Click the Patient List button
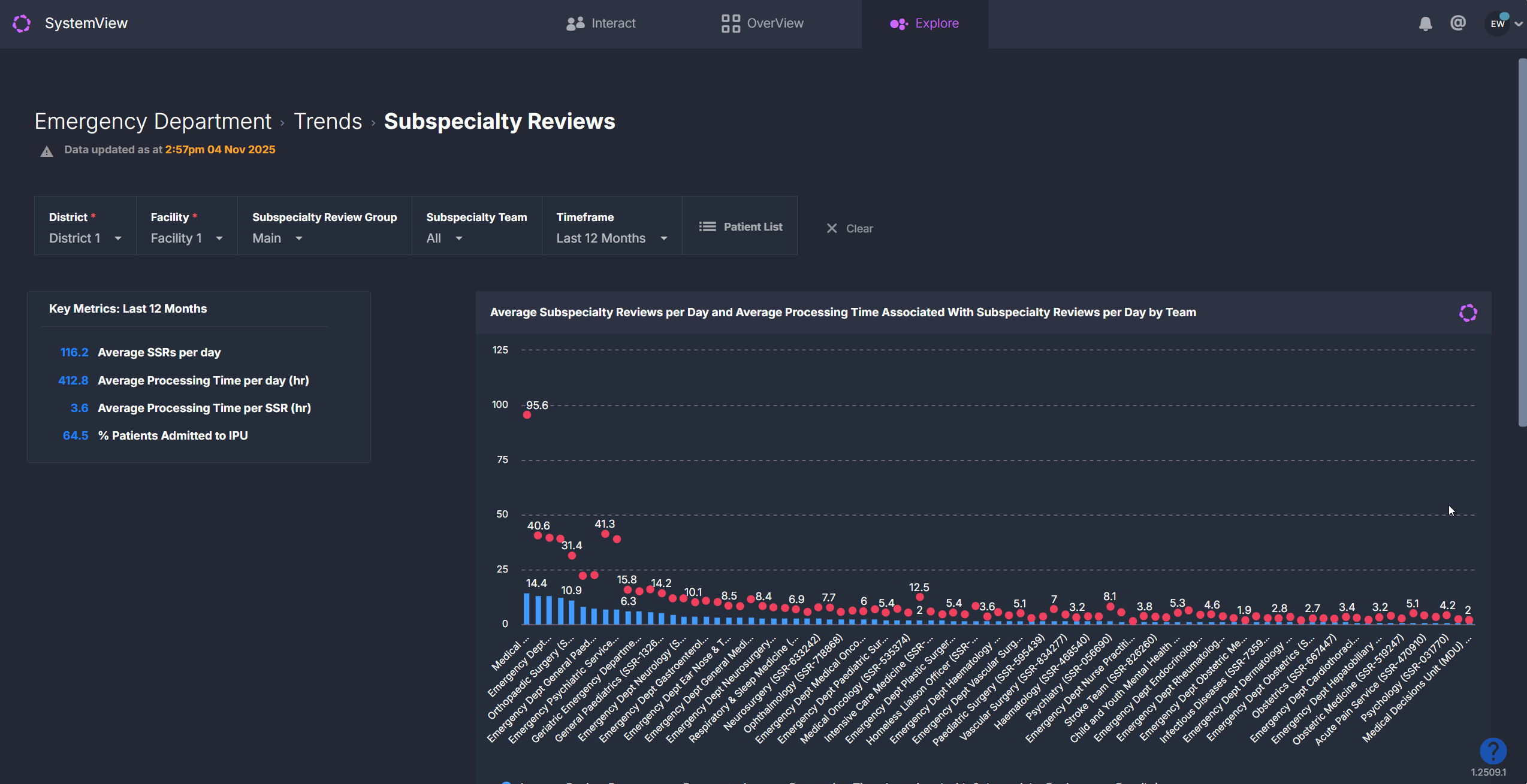 (x=741, y=226)
